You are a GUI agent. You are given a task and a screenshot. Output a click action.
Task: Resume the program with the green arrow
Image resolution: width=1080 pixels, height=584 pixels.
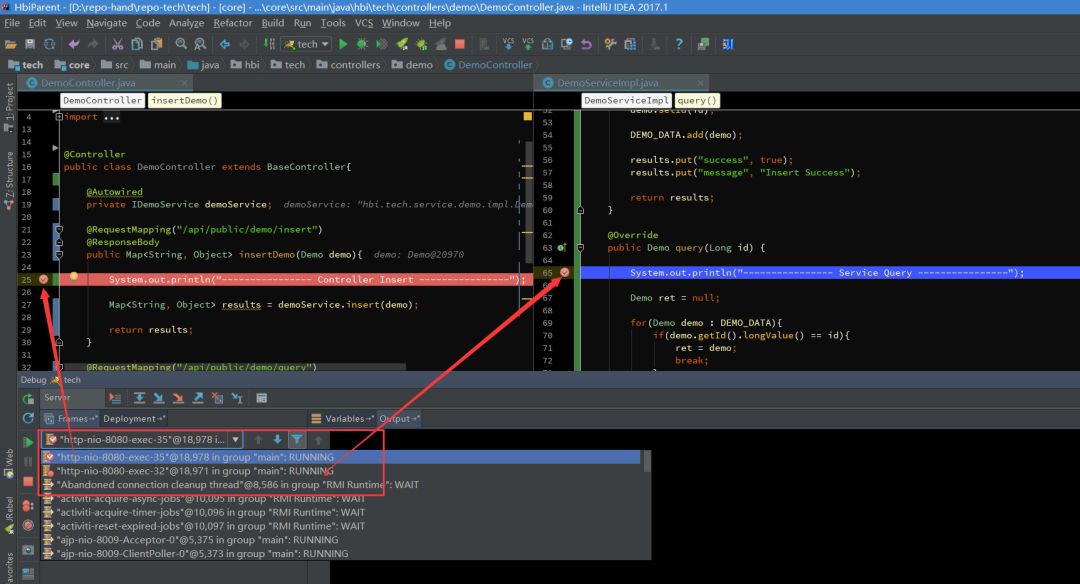(x=29, y=441)
